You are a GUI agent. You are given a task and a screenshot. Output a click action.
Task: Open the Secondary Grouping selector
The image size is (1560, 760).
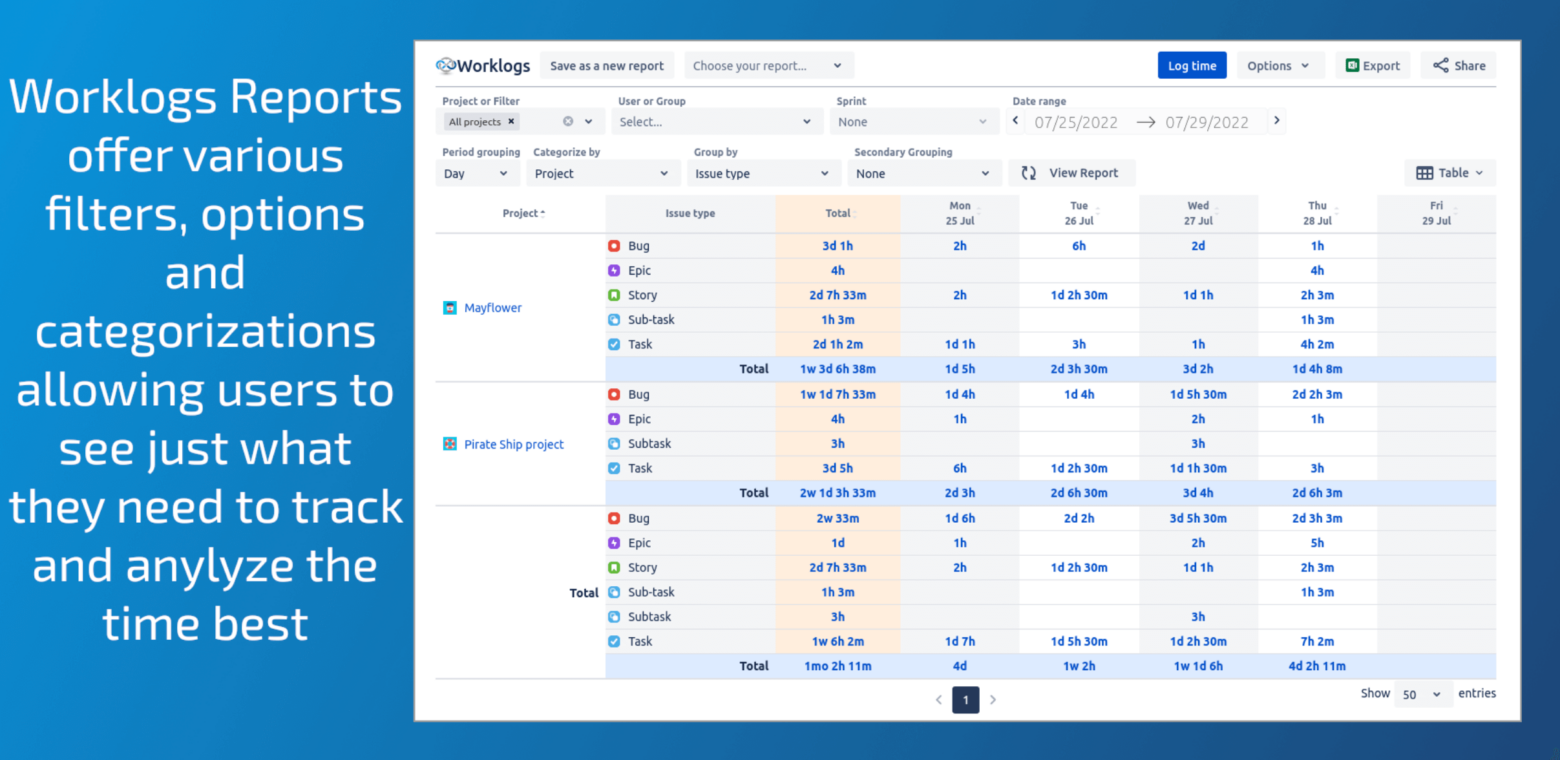tap(924, 172)
